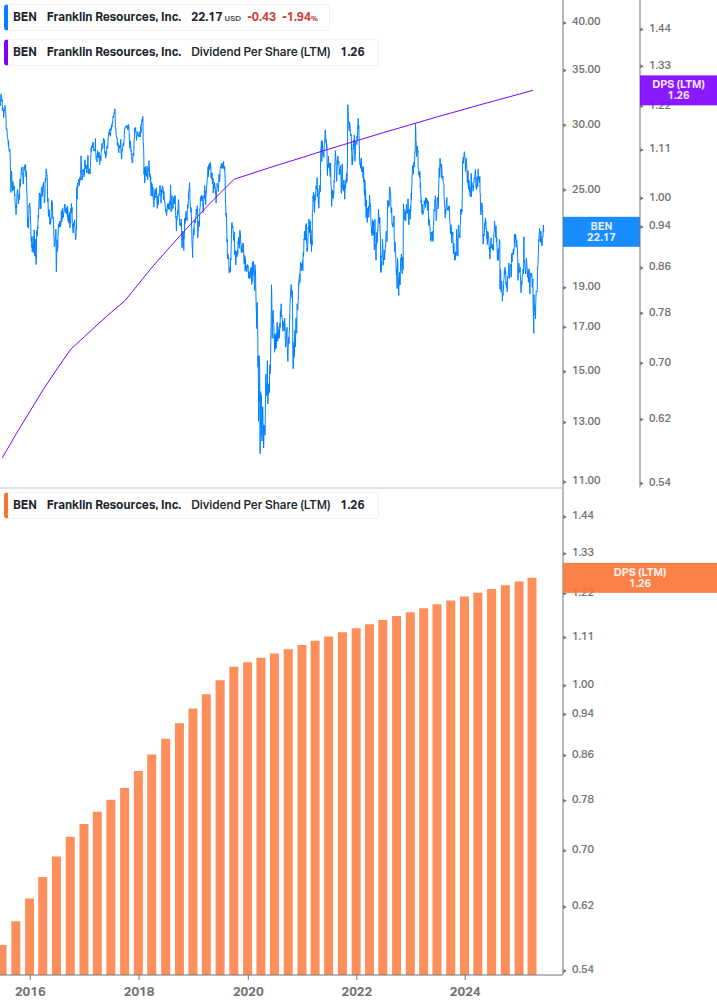The width and height of the screenshot is (717, 1005).
Task: Click the blue BEN 22.17 price tag
Action: click(x=601, y=232)
